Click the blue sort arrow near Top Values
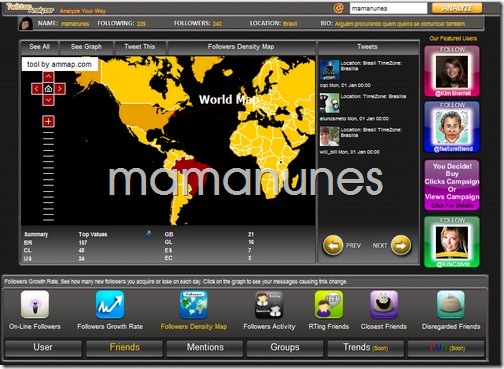 [x=149, y=234]
